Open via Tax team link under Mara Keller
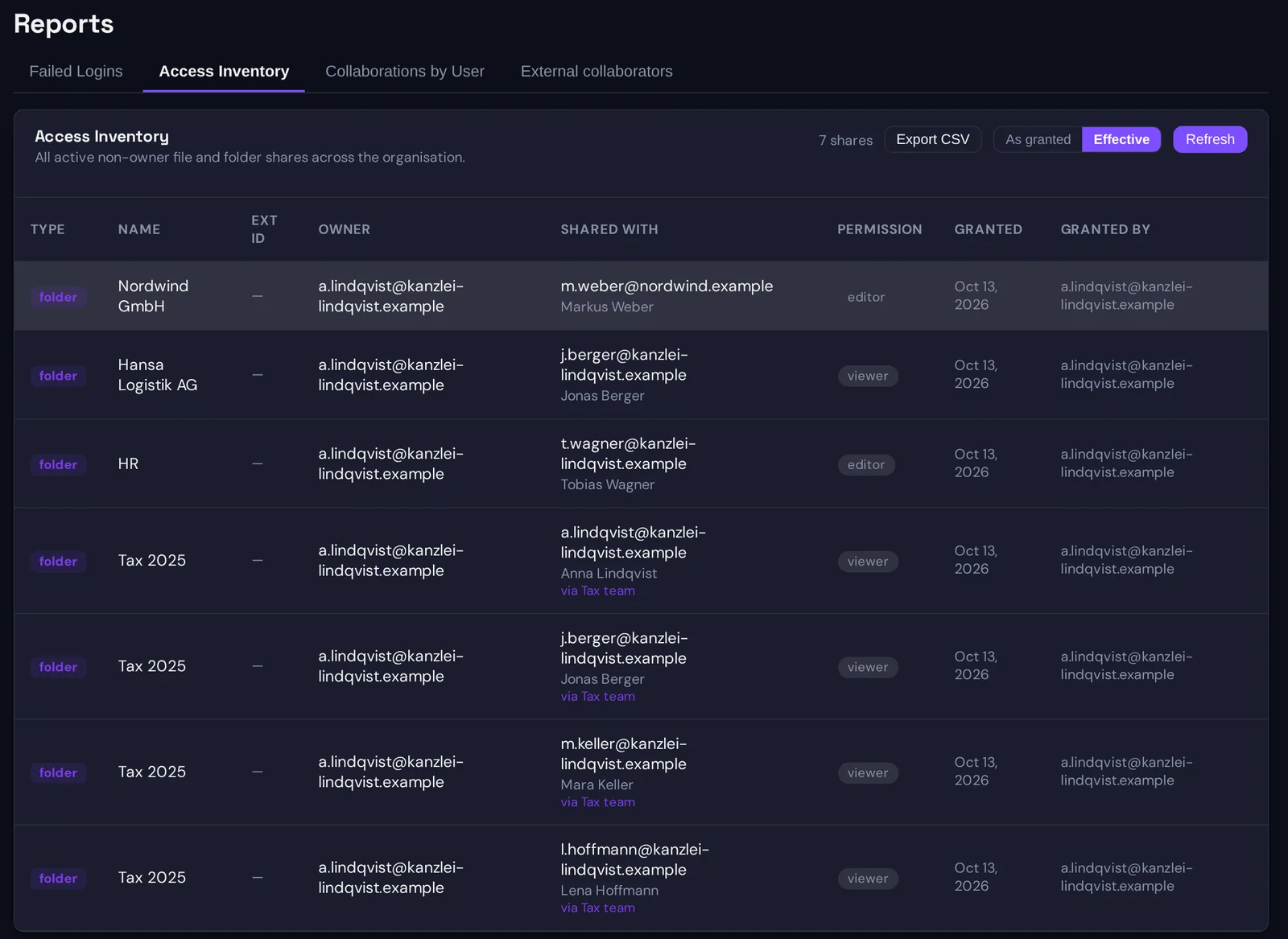This screenshot has width=1288, height=939. (598, 802)
